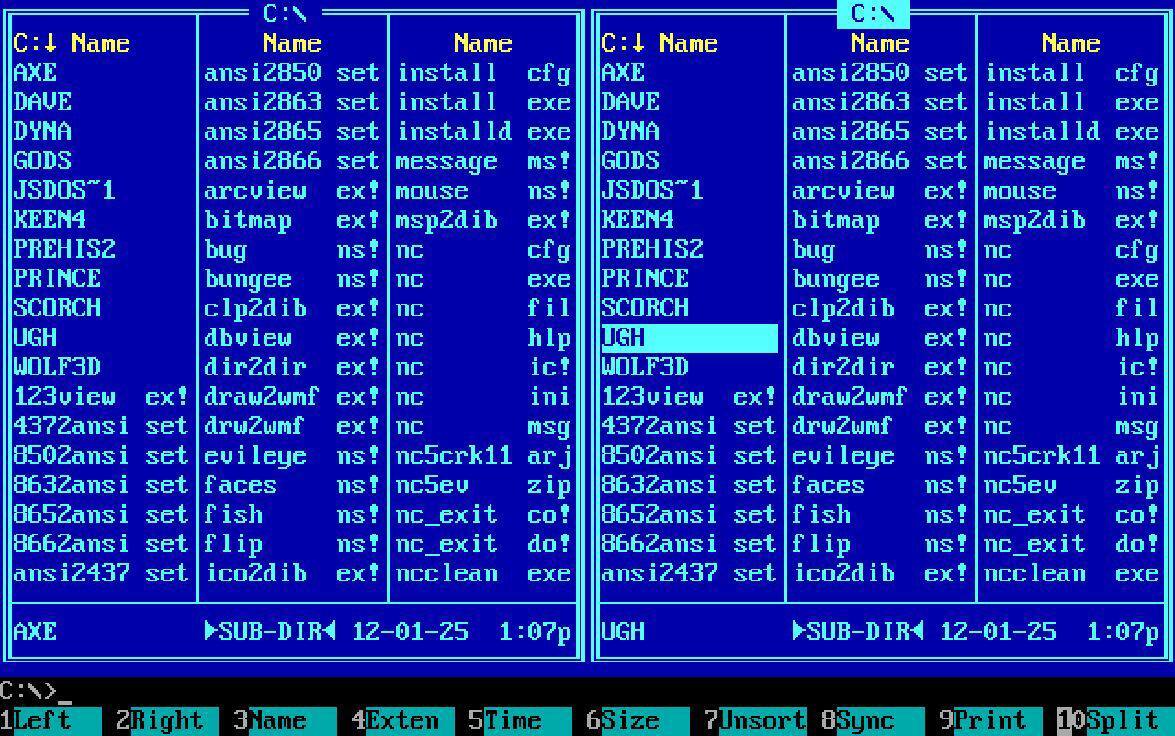
Task: Click the C:\> command prompt line
Action: tap(300, 691)
